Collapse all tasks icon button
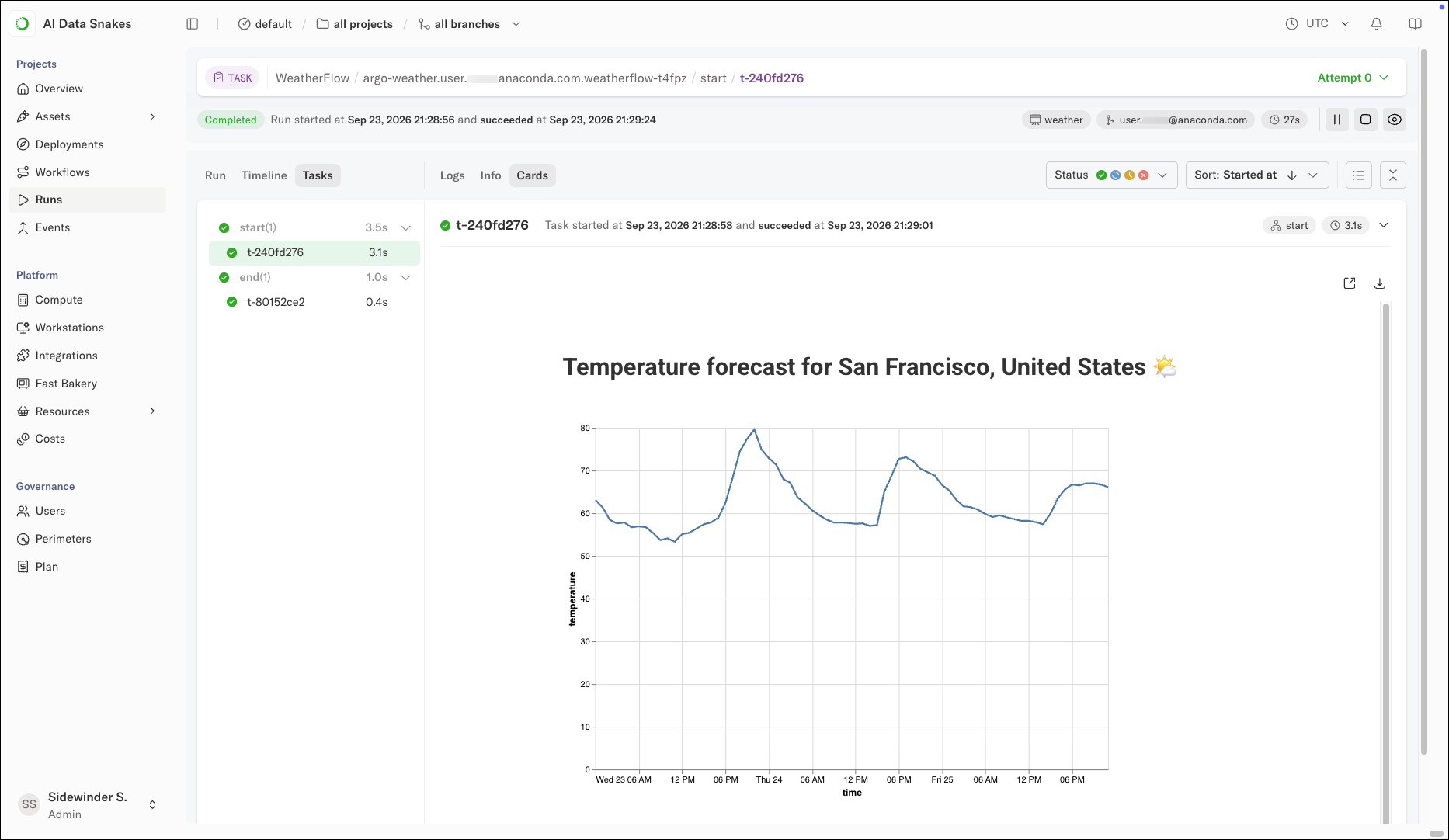The image size is (1449, 840). 1392,175
